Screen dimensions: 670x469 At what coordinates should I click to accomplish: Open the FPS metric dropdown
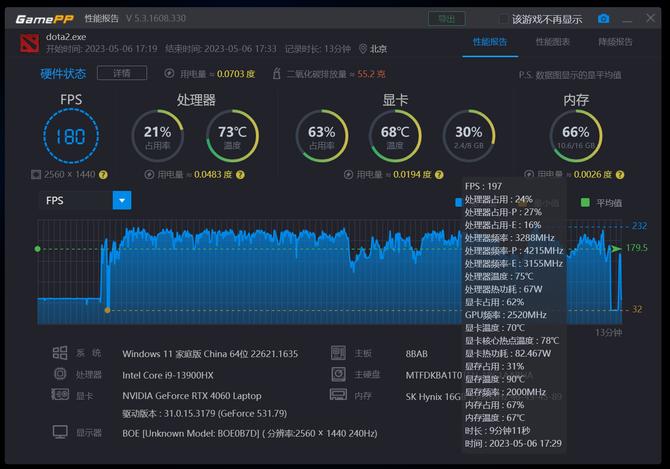[121, 200]
